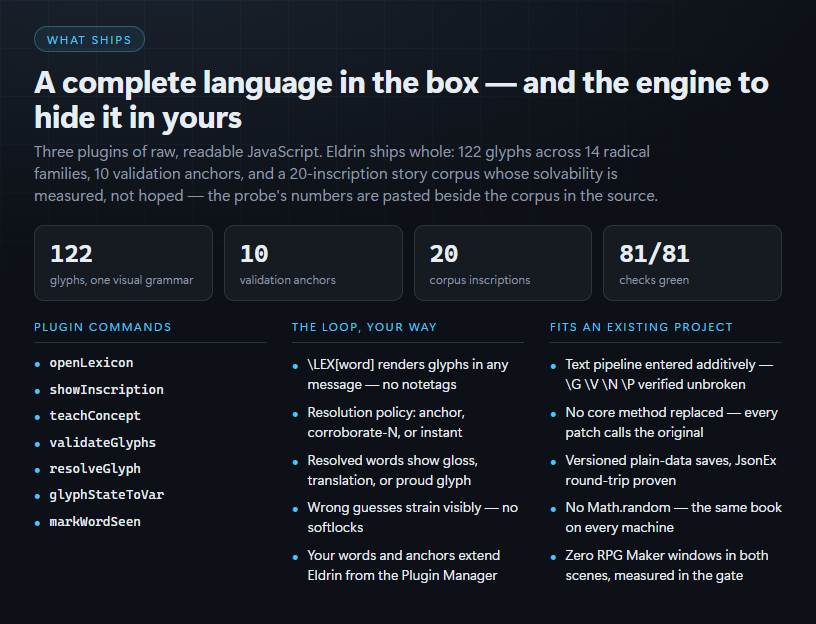The width and height of the screenshot is (816, 624).
Task: Select the 10 validation anchors stat card
Action: [x=313, y=263]
